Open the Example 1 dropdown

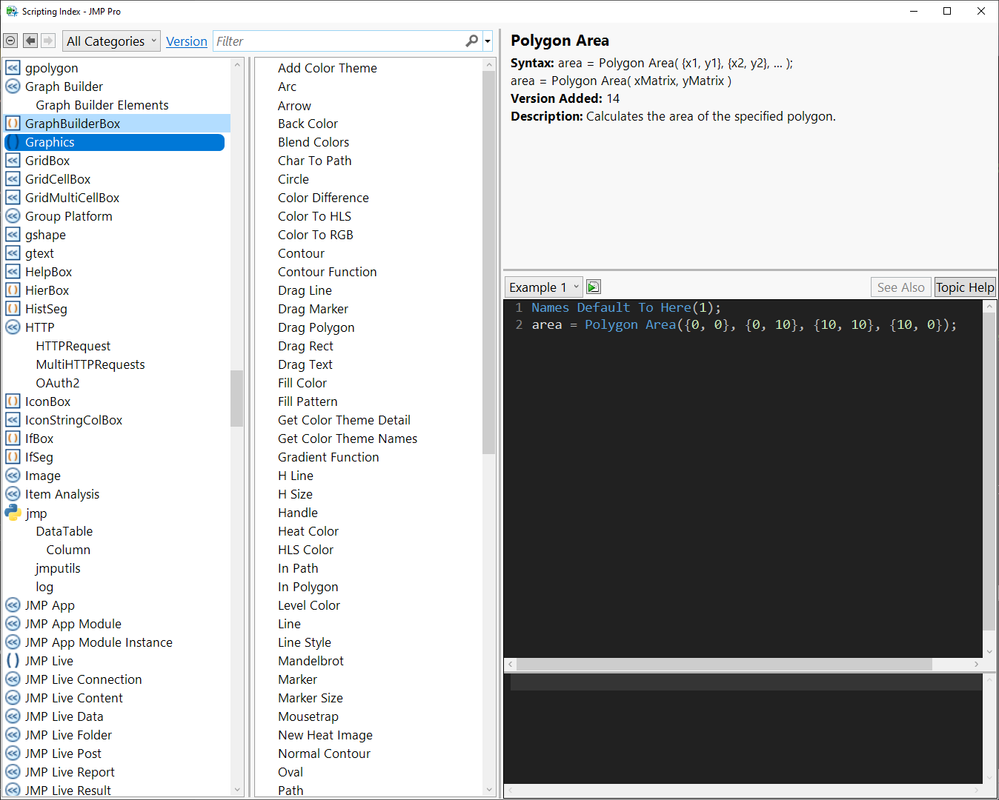(x=543, y=286)
